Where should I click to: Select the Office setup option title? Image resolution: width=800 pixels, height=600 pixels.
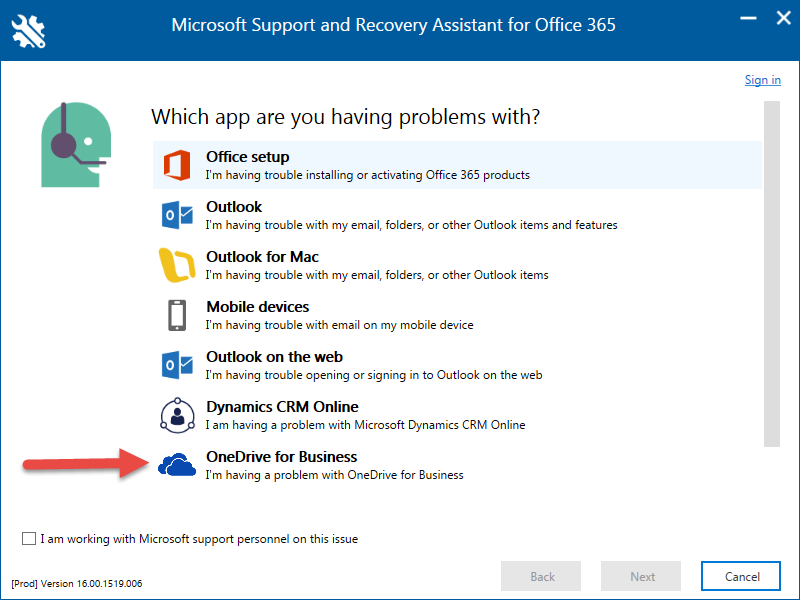point(247,157)
